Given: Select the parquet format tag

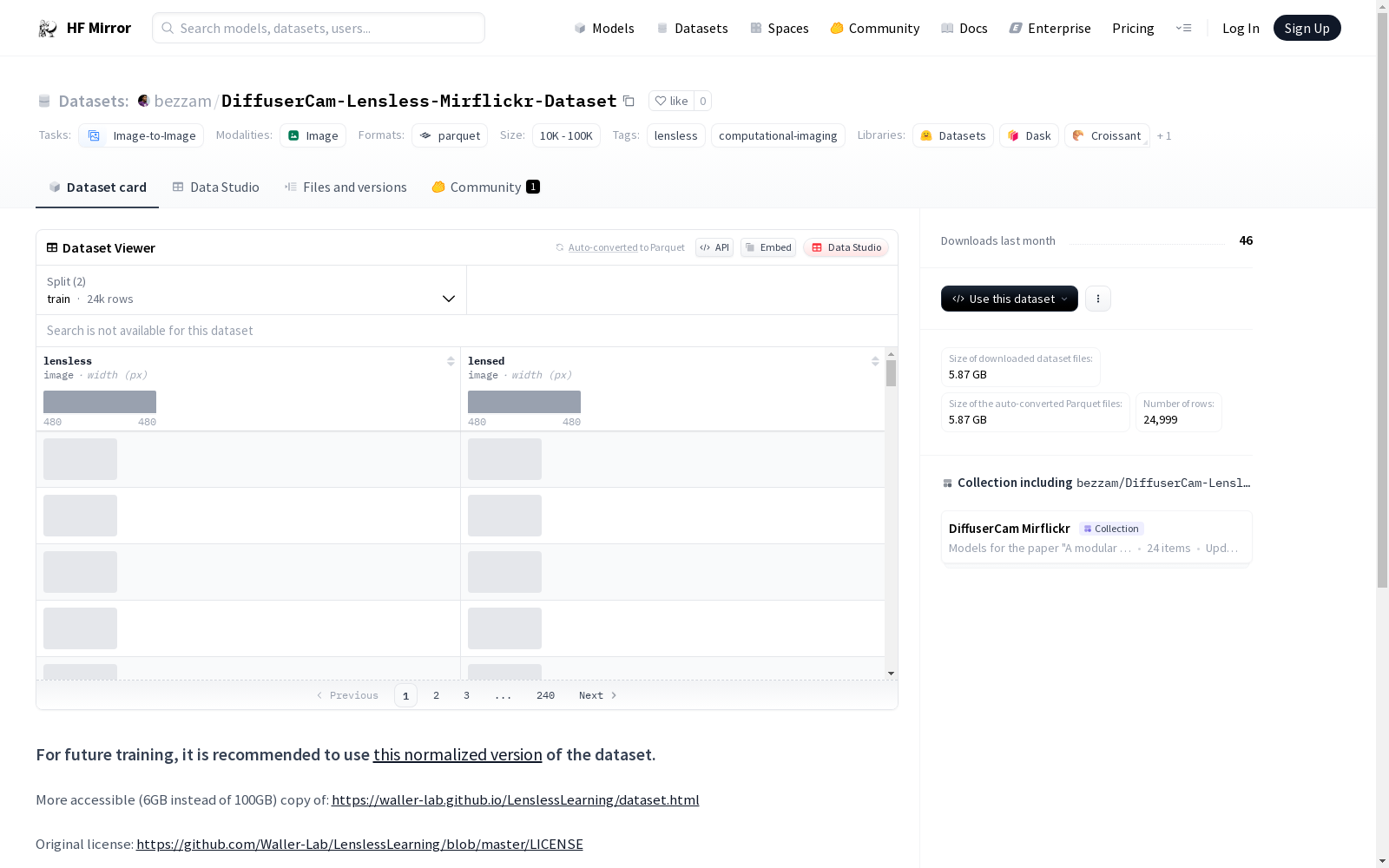Looking at the screenshot, I should pyautogui.click(x=450, y=135).
